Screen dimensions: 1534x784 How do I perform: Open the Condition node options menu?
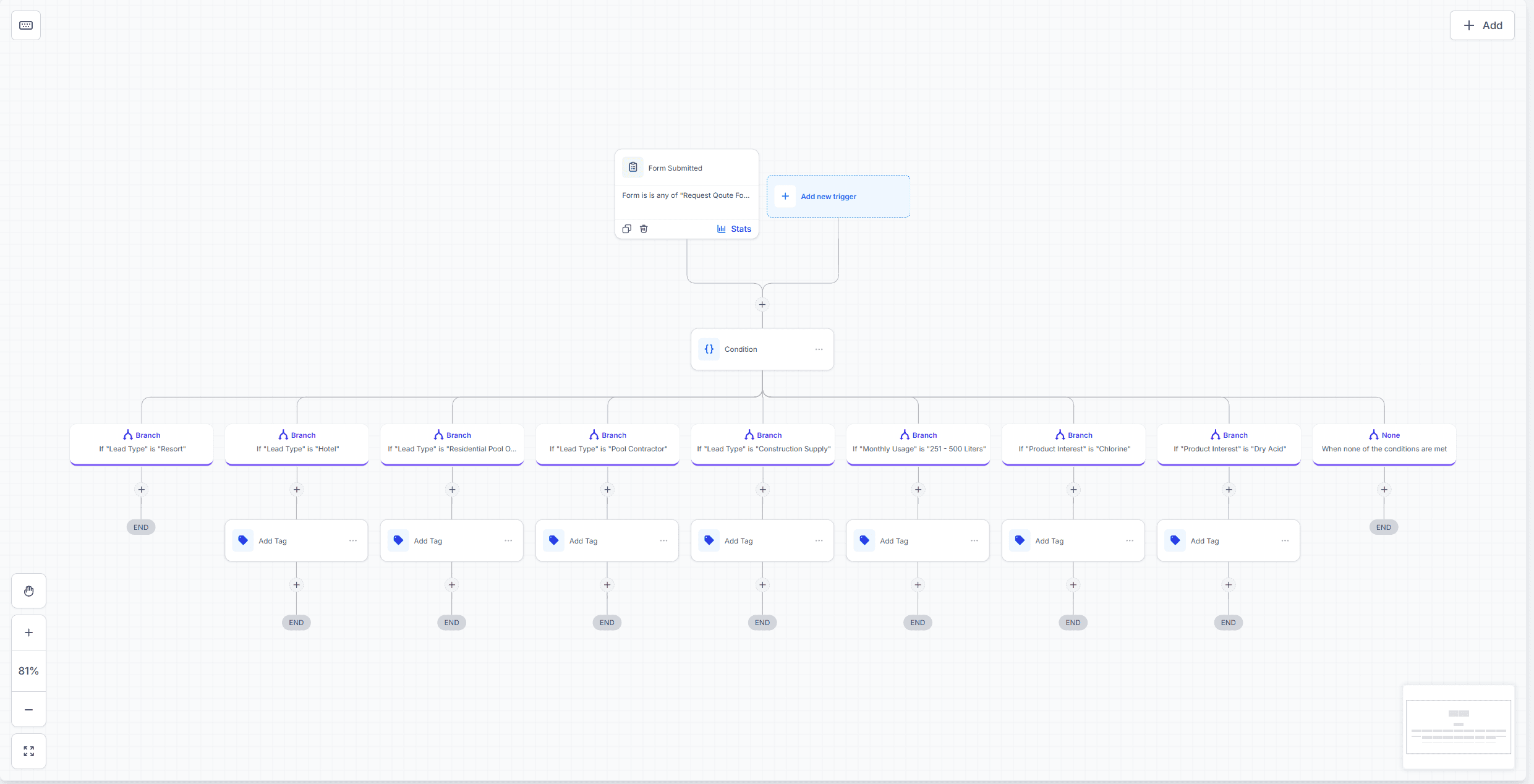pos(819,349)
